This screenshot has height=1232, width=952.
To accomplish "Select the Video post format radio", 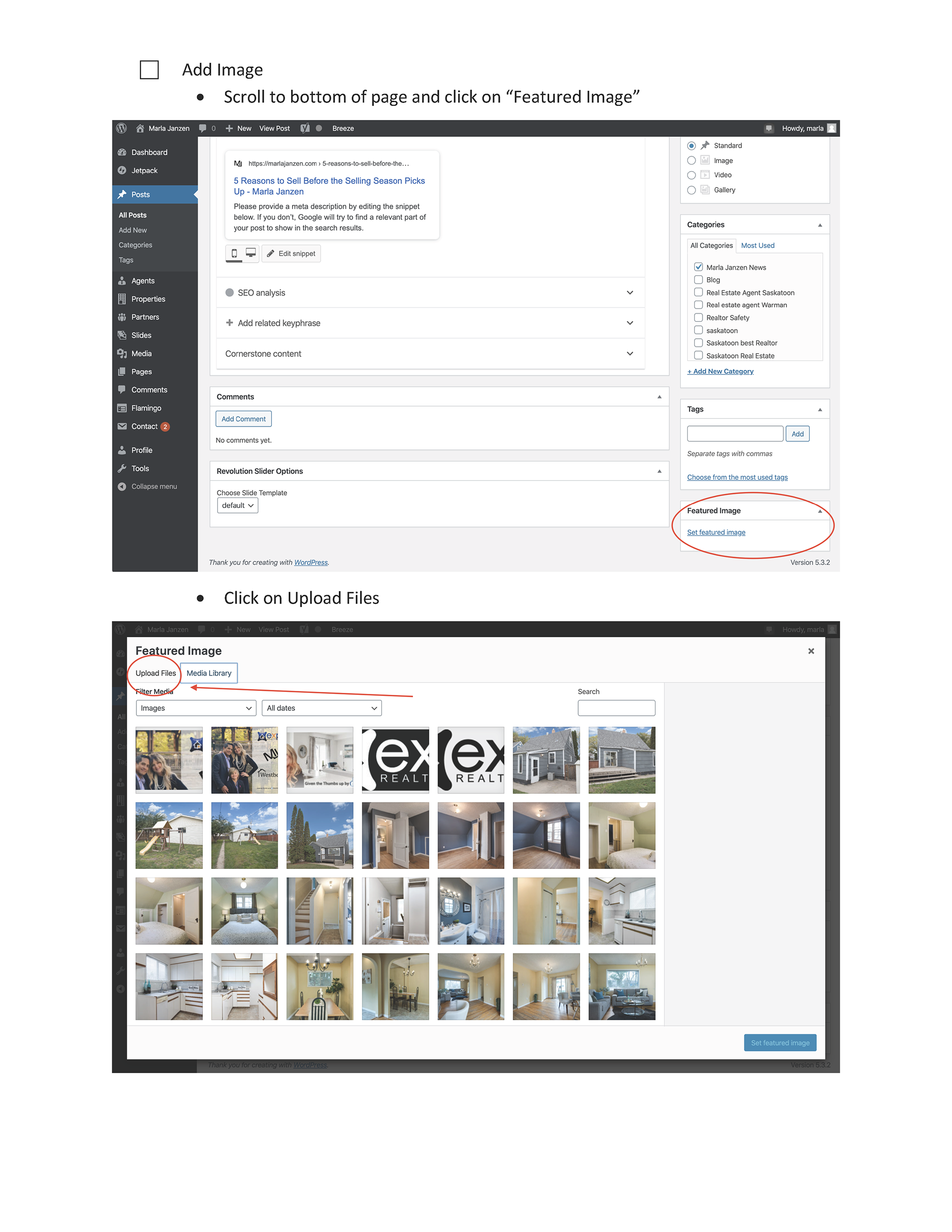I will 692,176.
